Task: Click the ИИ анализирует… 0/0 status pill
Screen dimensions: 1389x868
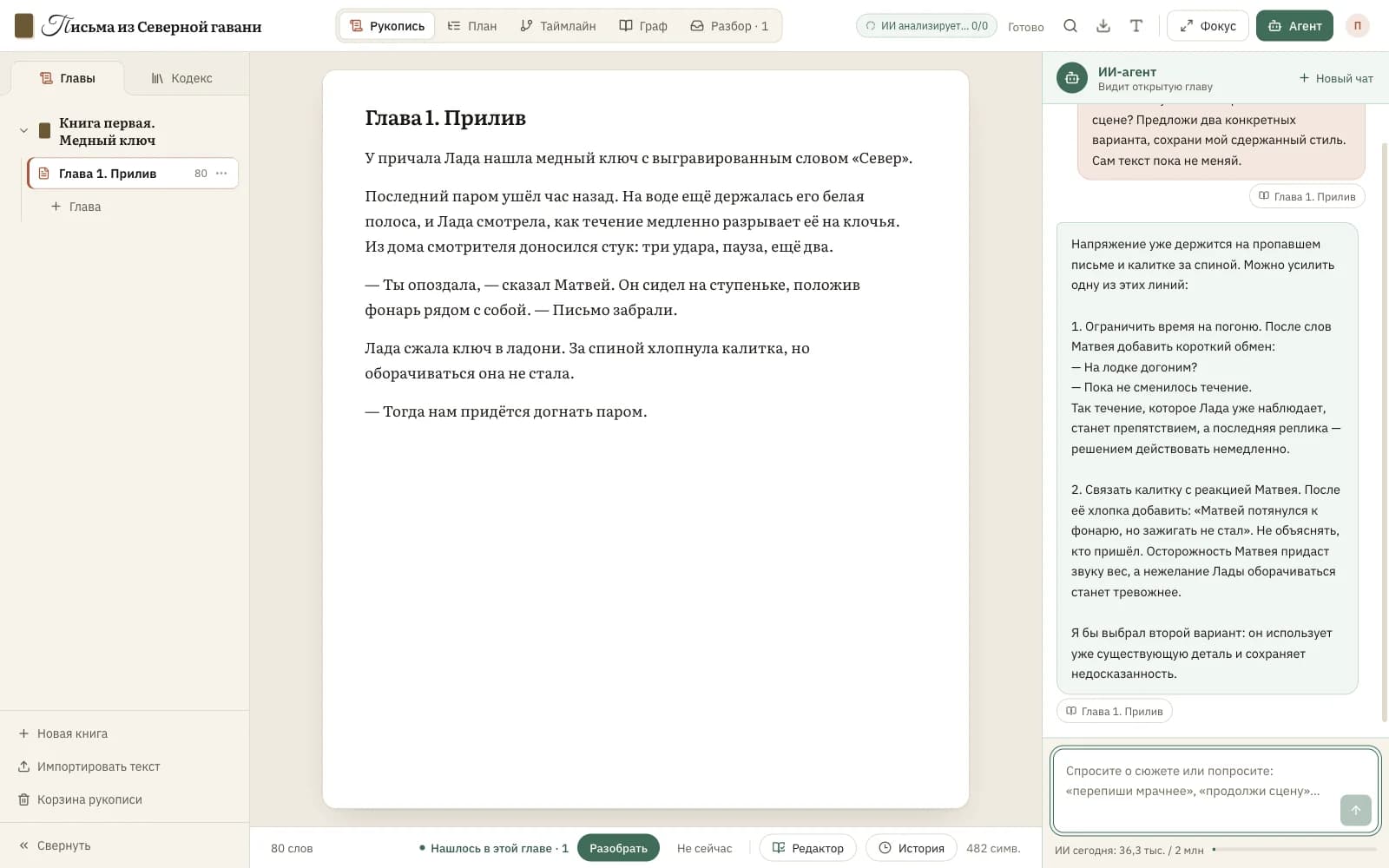Action: coord(926,26)
